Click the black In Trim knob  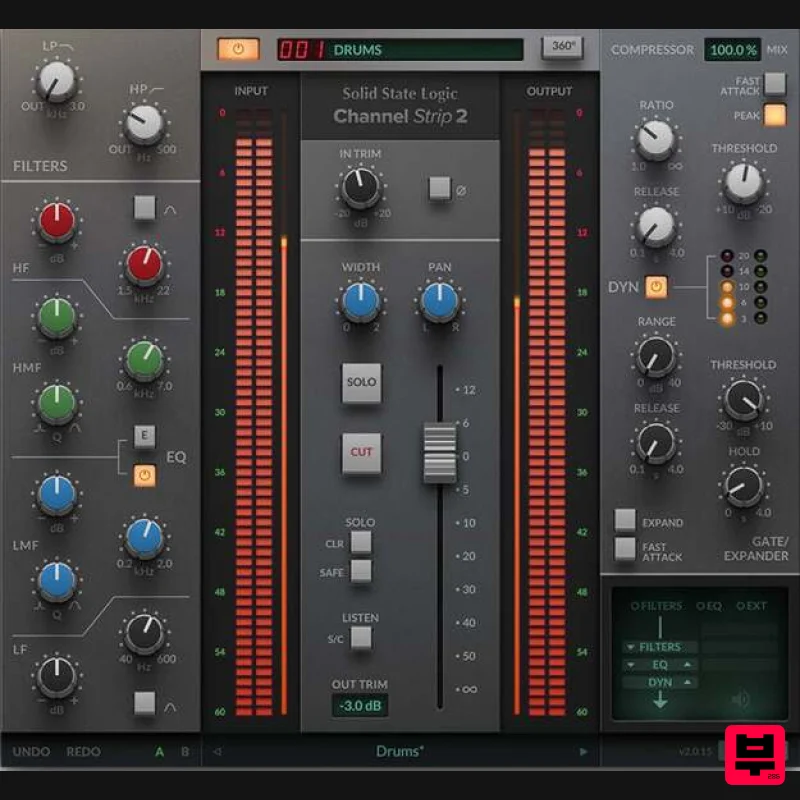point(361,187)
